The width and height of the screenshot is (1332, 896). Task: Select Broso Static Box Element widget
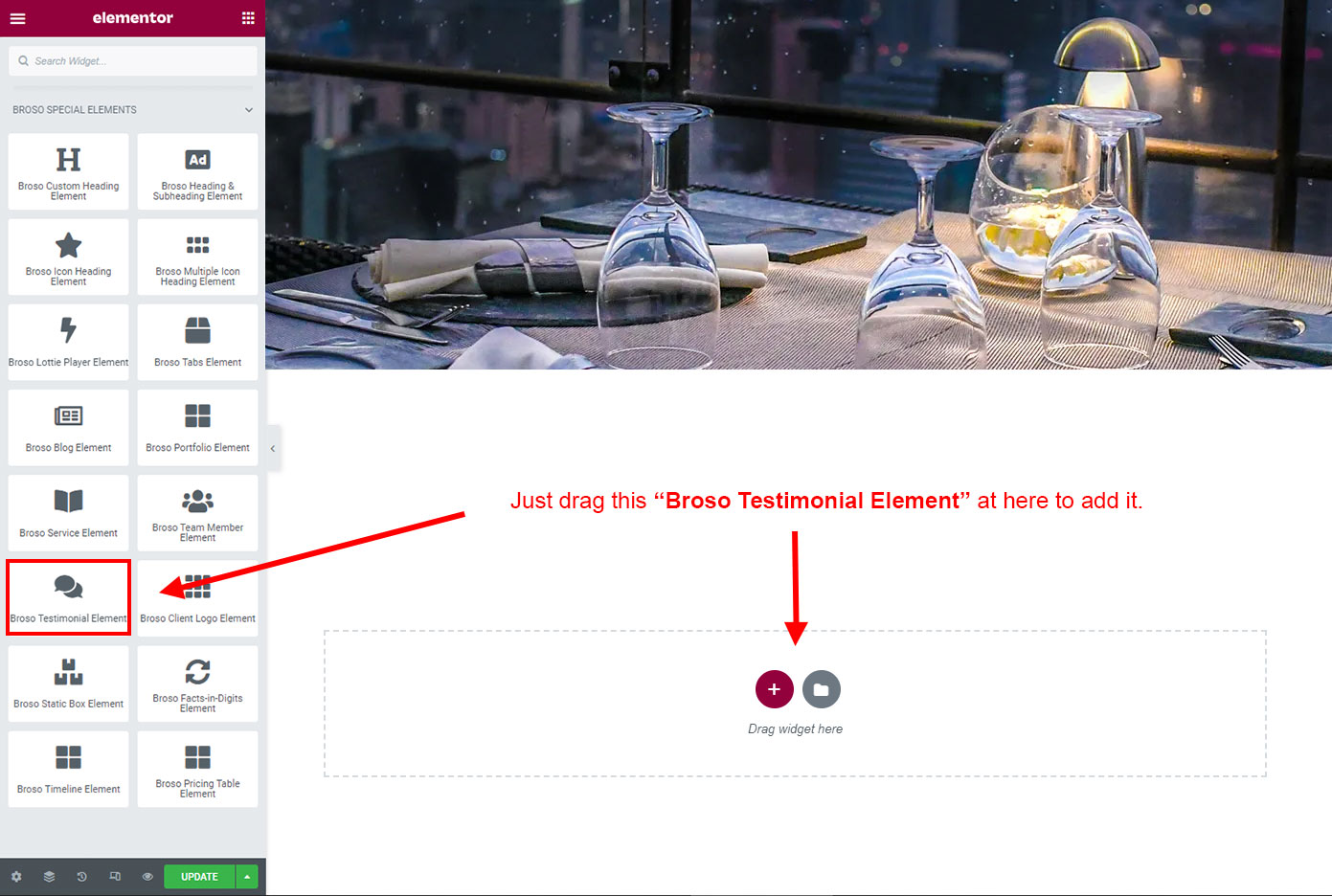[68, 683]
